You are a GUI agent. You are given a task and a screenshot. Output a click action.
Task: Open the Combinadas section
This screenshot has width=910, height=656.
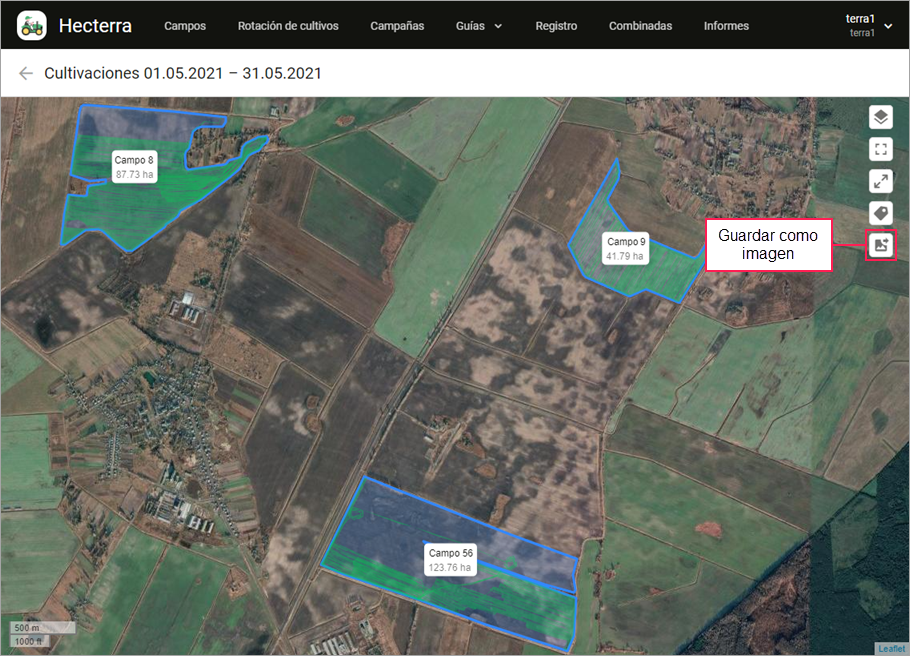tap(640, 26)
